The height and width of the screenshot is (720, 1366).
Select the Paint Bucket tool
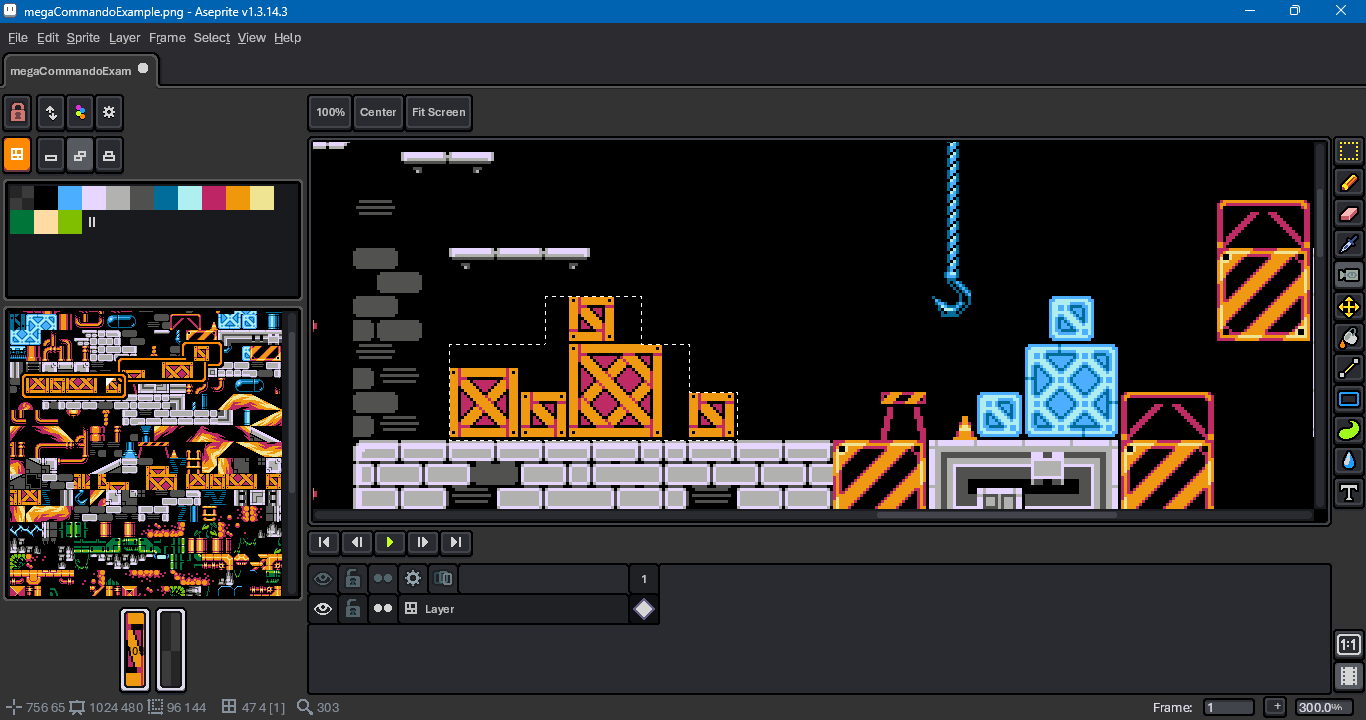pyautogui.click(x=1349, y=338)
